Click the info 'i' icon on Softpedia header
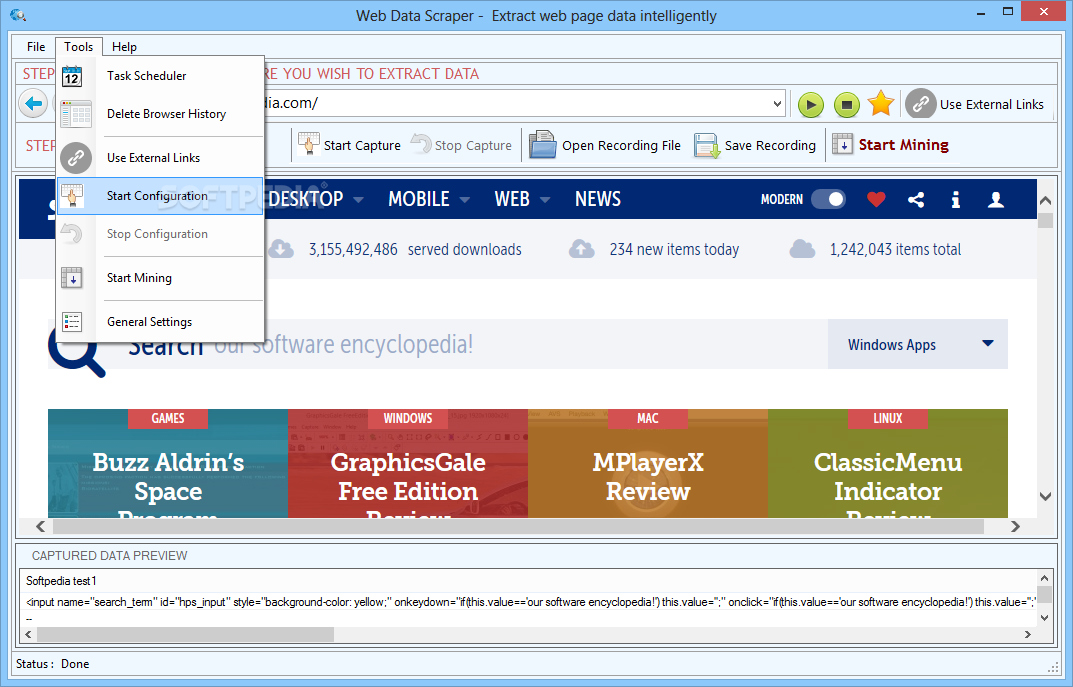Image resolution: width=1073 pixels, height=687 pixels. [955, 199]
